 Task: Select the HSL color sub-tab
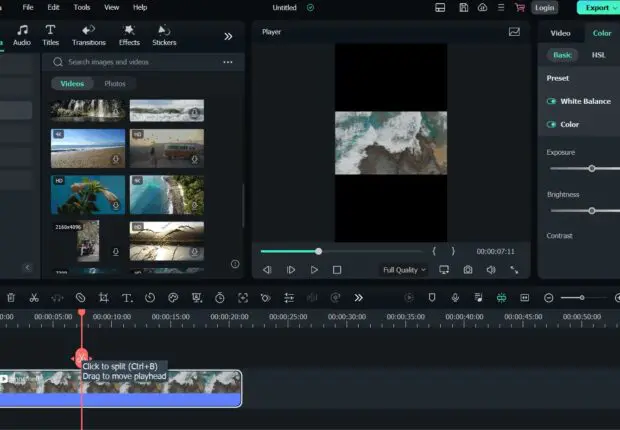coord(598,55)
